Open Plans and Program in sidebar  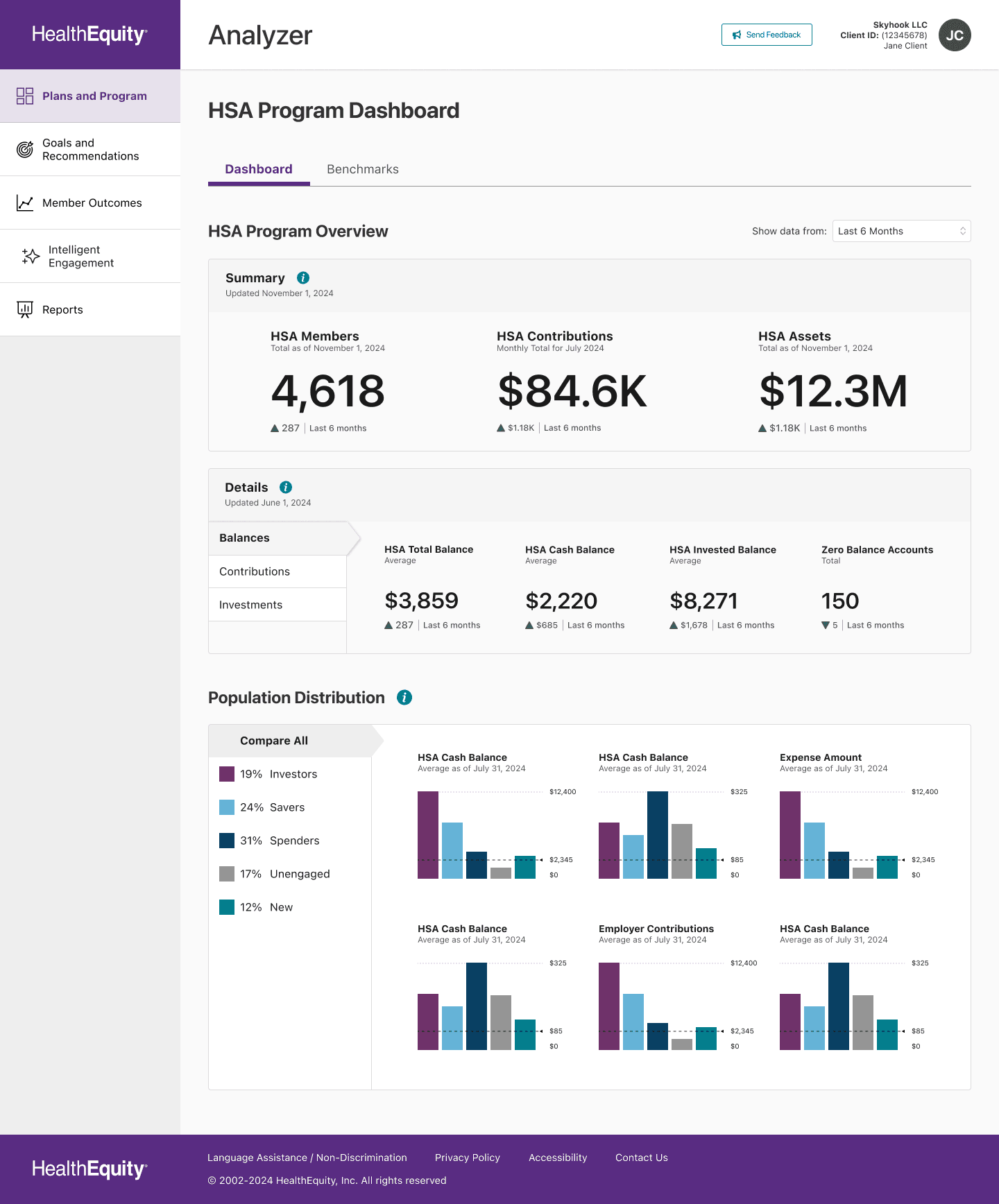(x=90, y=96)
